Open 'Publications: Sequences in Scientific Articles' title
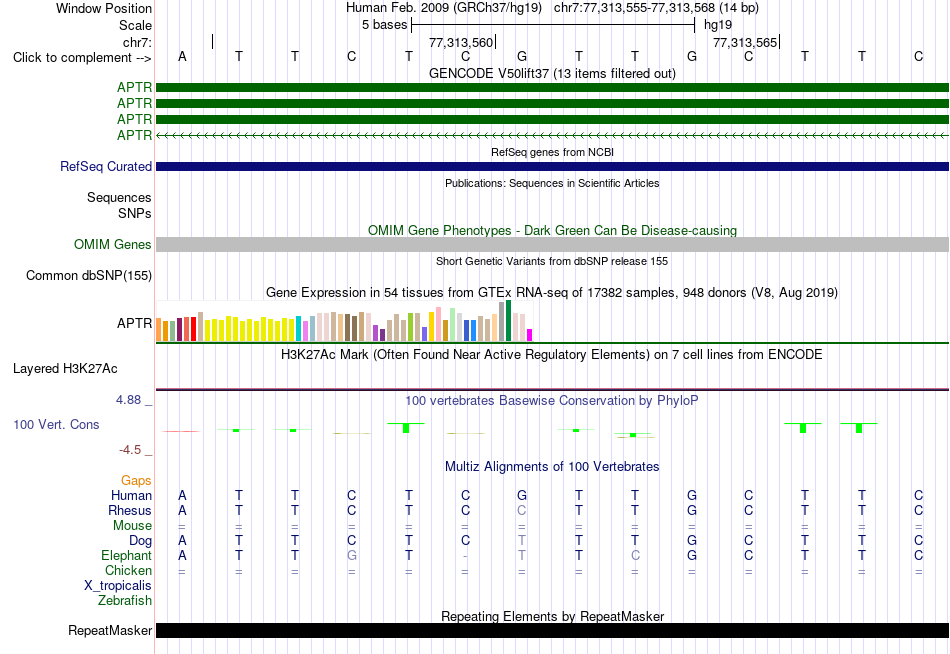 [552, 183]
